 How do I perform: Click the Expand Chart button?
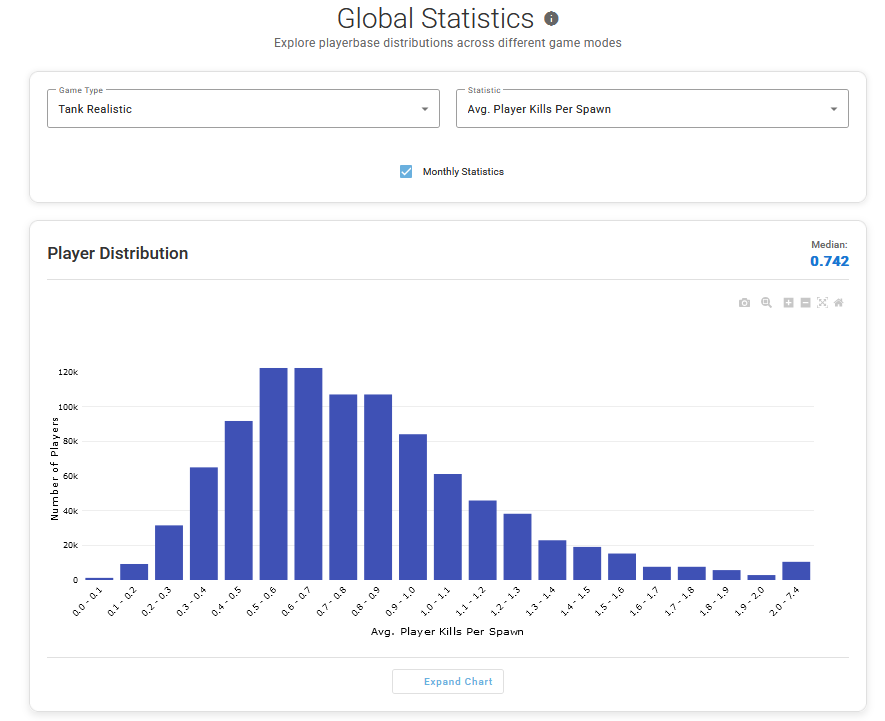tap(448, 682)
